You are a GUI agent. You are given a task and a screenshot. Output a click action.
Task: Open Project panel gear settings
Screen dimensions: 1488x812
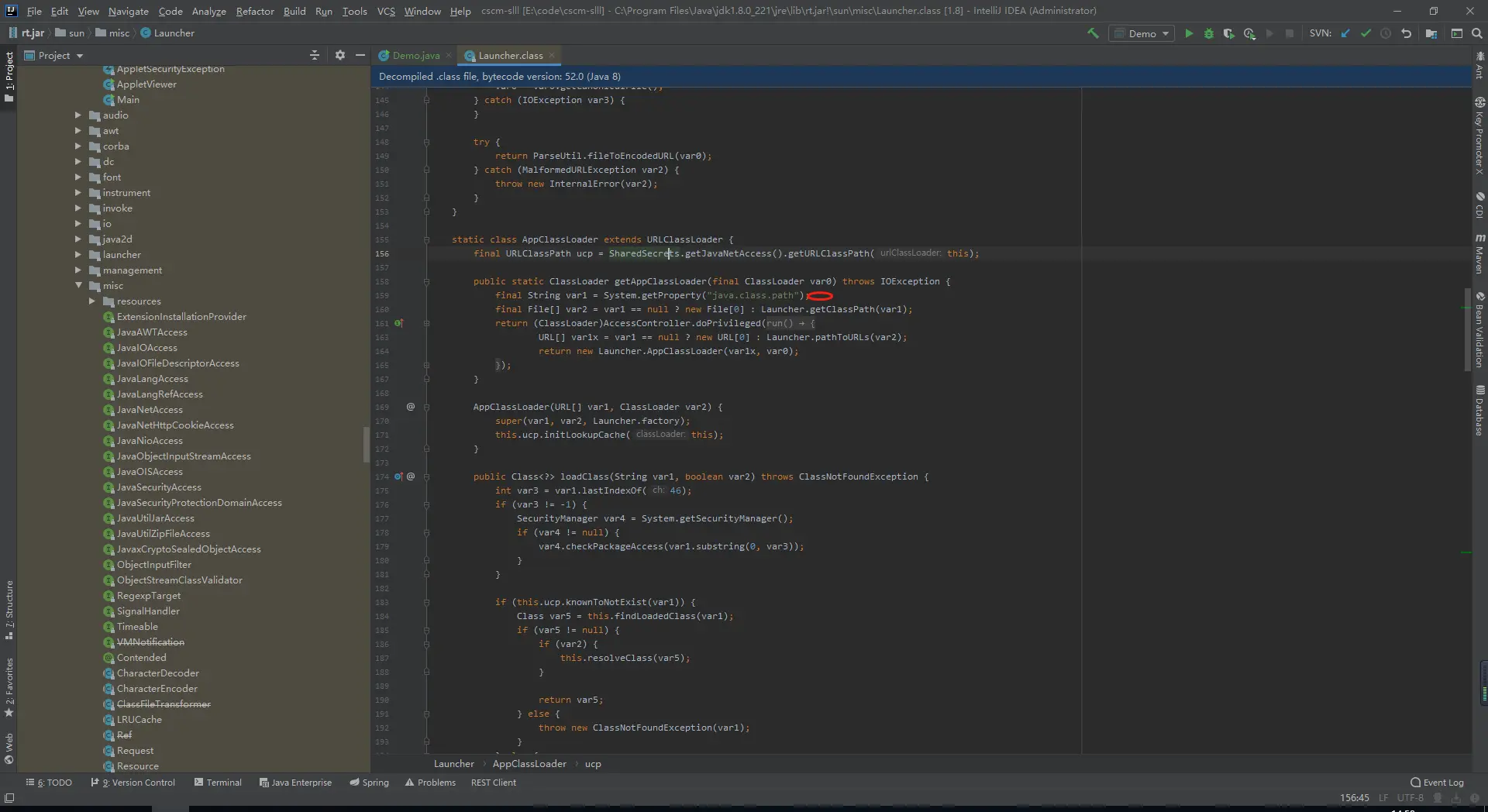point(339,55)
